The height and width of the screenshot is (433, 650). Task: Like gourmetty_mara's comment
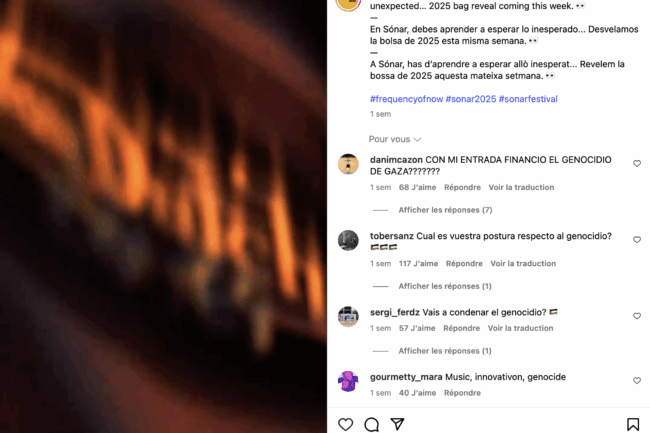click(637, 381)
